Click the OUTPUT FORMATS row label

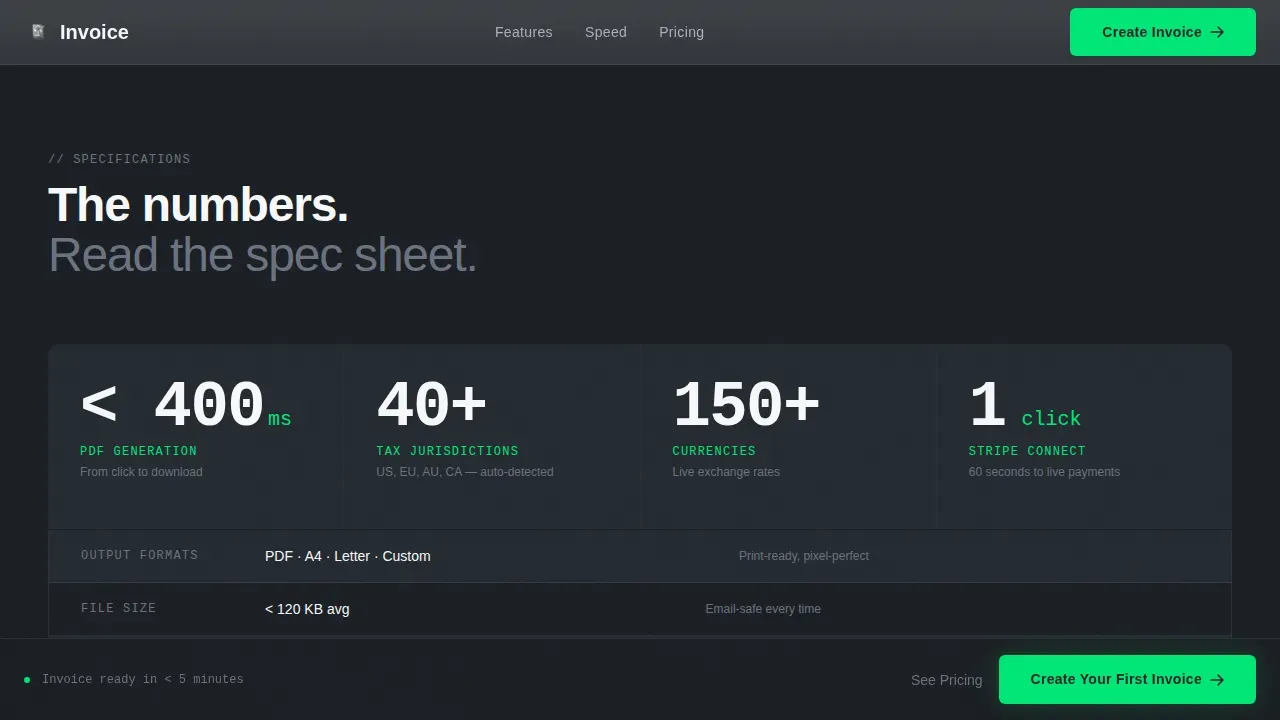pos(139,555)
